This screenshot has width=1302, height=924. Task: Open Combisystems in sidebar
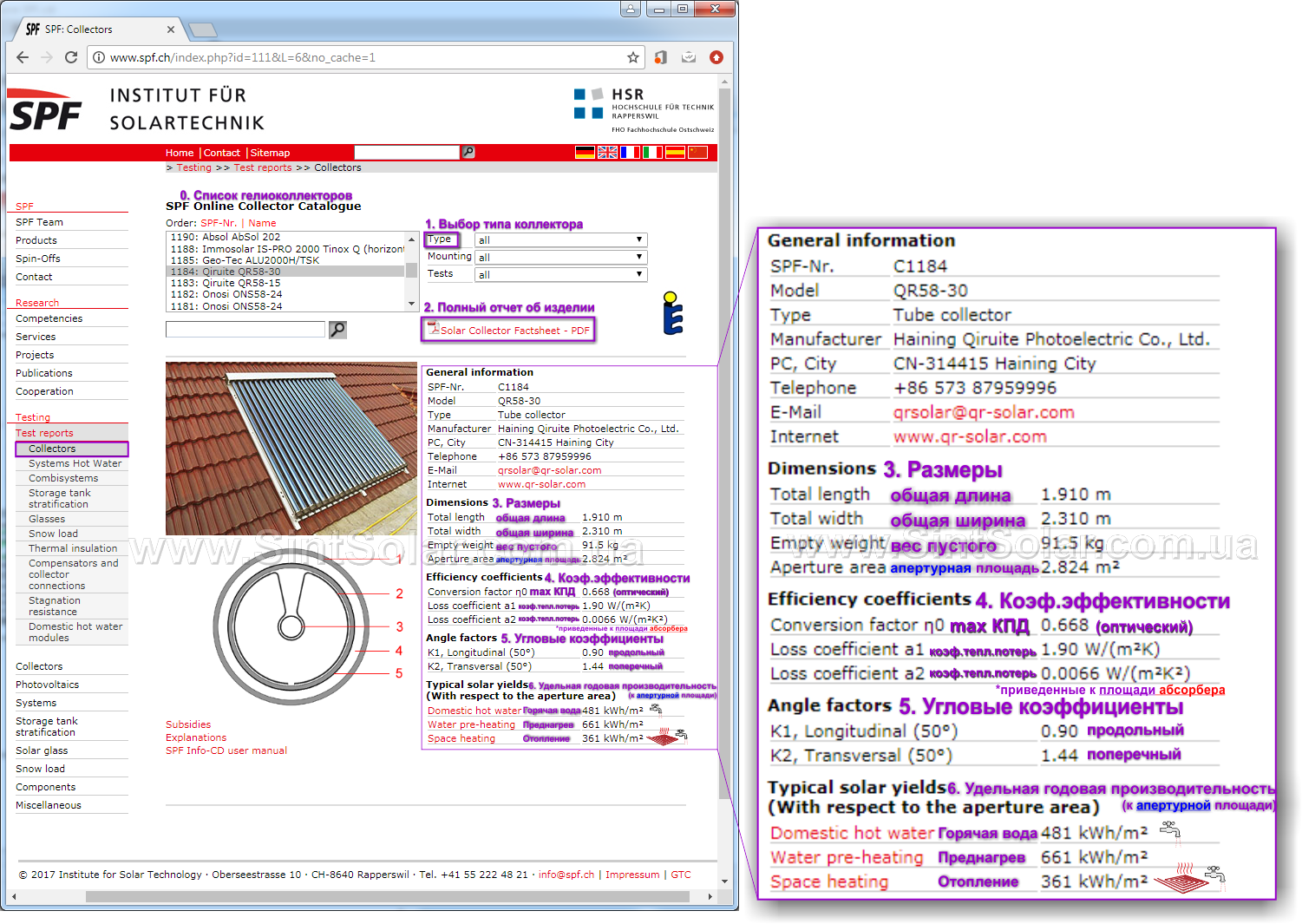click(x=63, y=478)
